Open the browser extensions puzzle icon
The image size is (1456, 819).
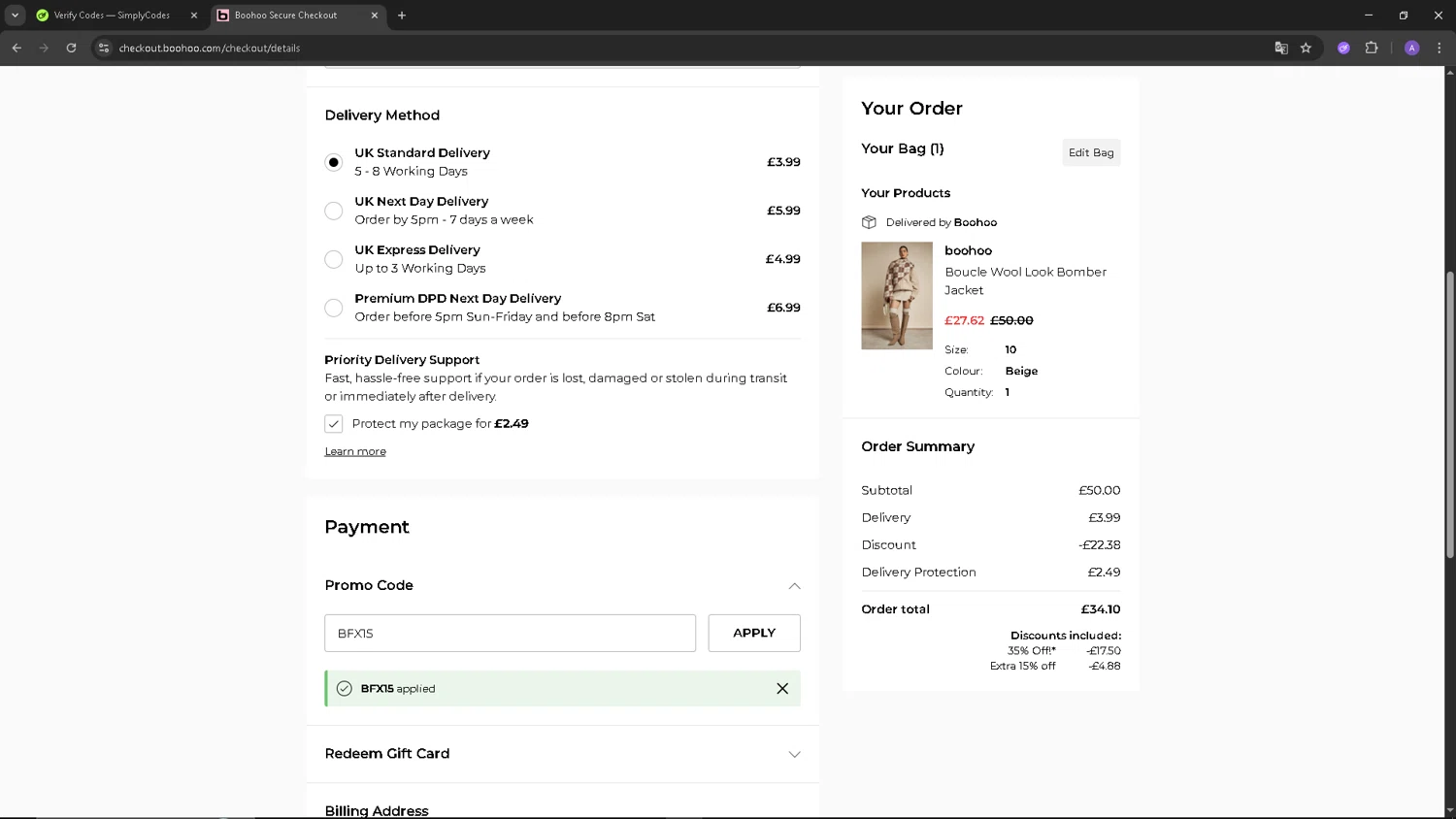click(x=1372, y=48)
